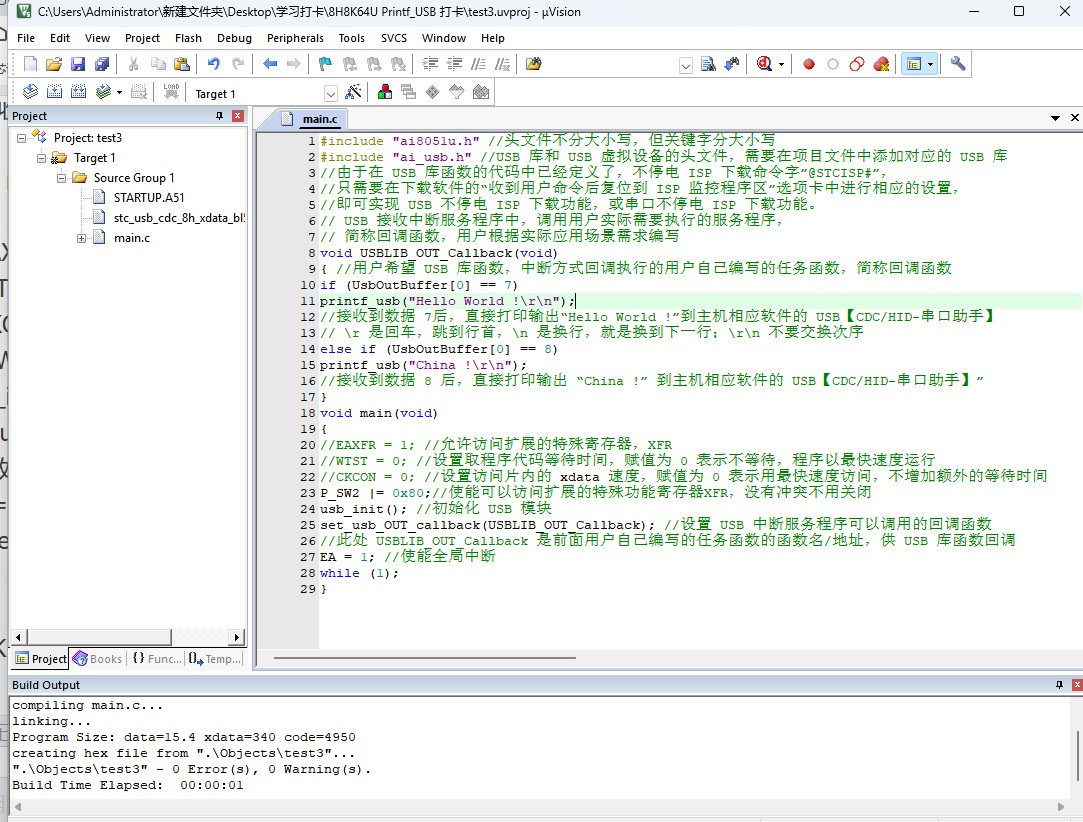The width and height of the screenshot is (1083, 822).
Task: Click the editor's horizontal scrollbar thumb
Action: 424,658
